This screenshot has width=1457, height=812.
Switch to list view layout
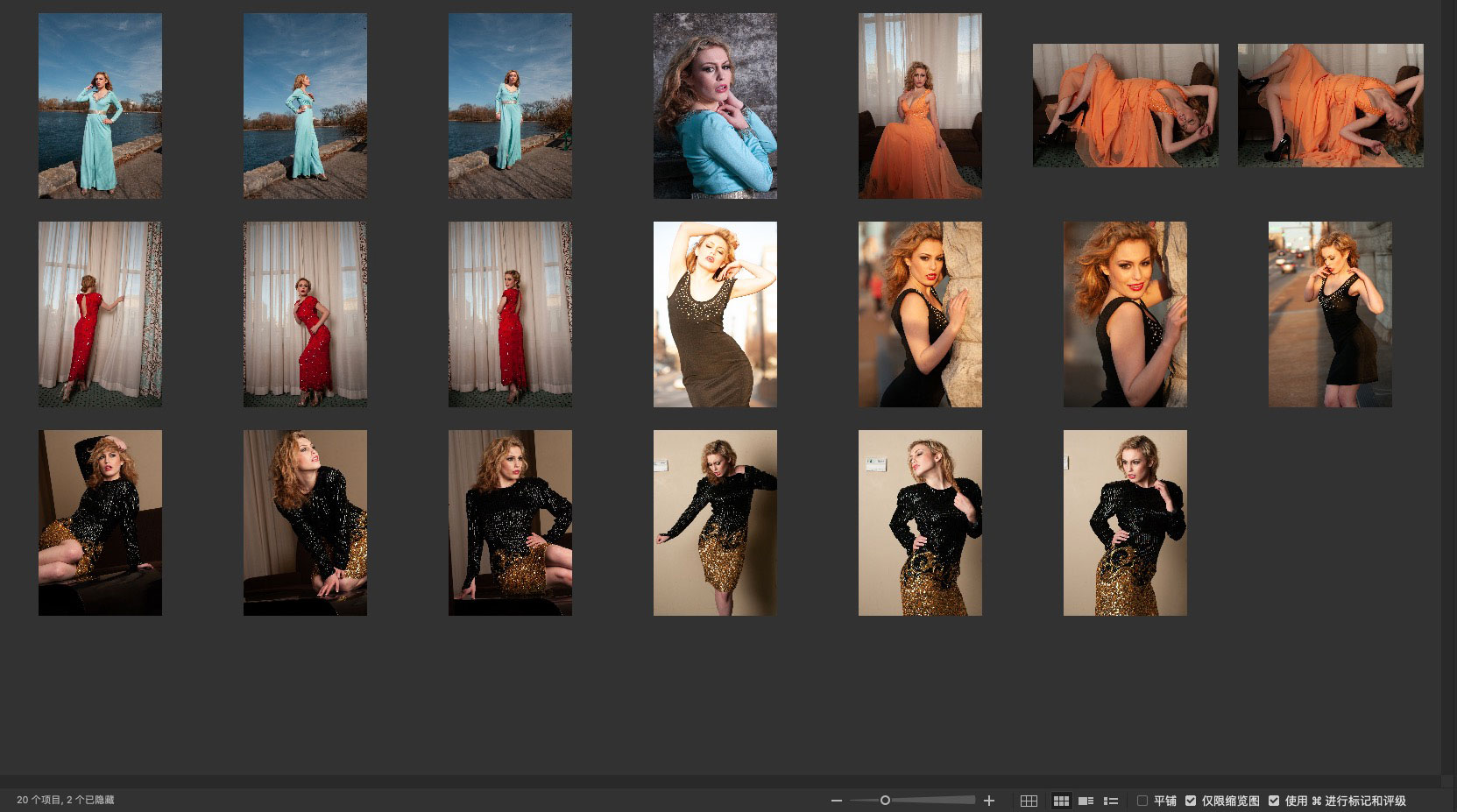click(1110, 801)
